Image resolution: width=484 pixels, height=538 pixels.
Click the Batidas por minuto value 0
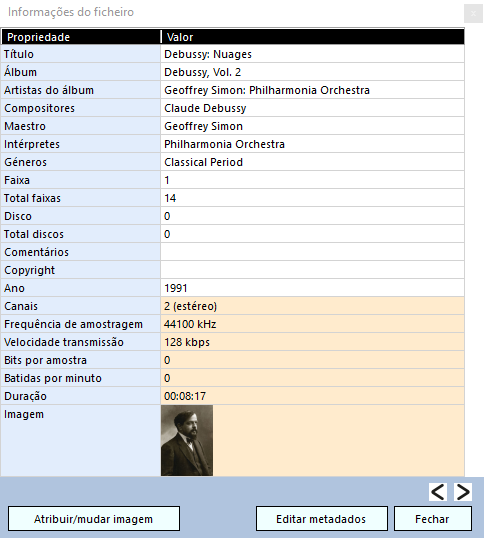coord(167,378)
